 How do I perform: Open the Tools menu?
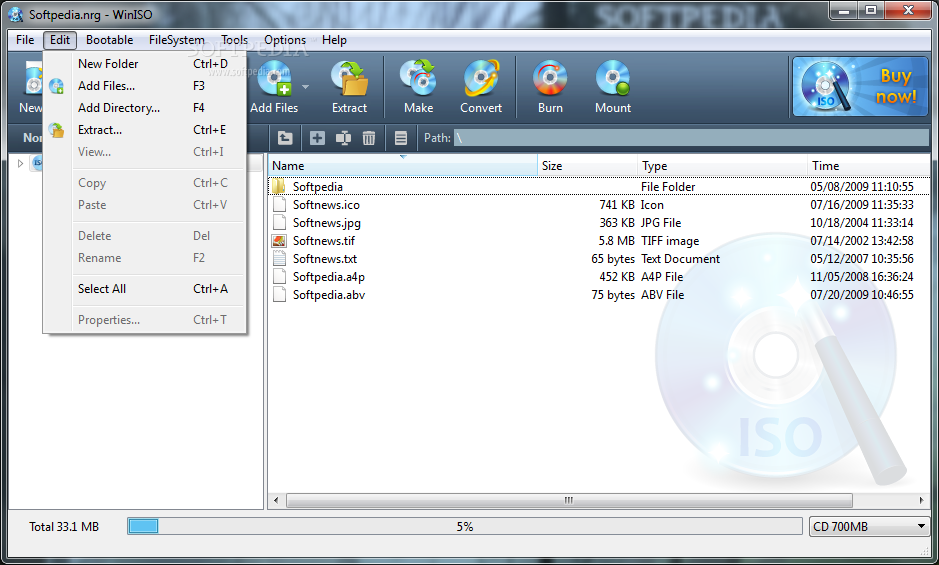234,40
